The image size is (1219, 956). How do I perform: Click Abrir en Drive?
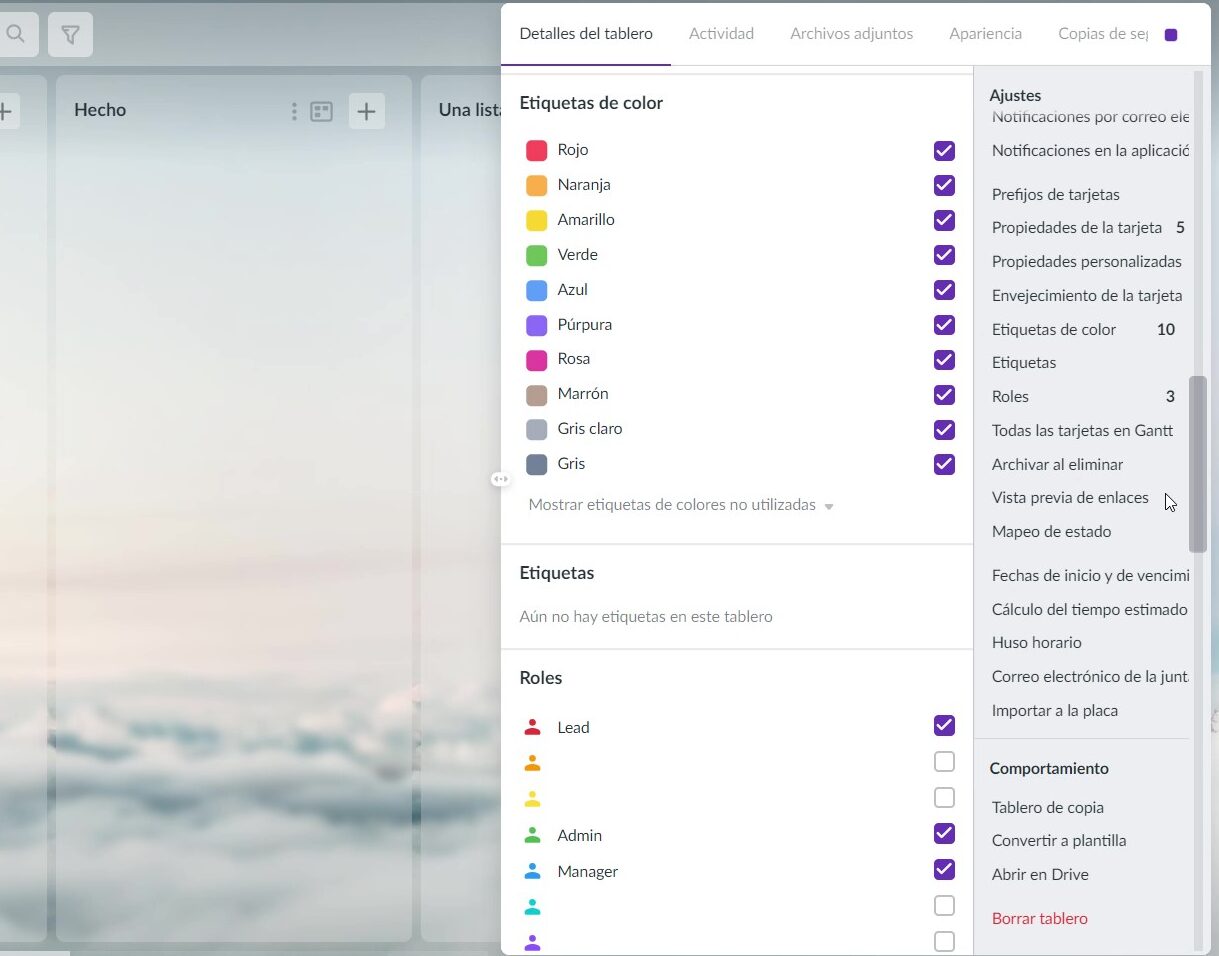(1040, 875)
